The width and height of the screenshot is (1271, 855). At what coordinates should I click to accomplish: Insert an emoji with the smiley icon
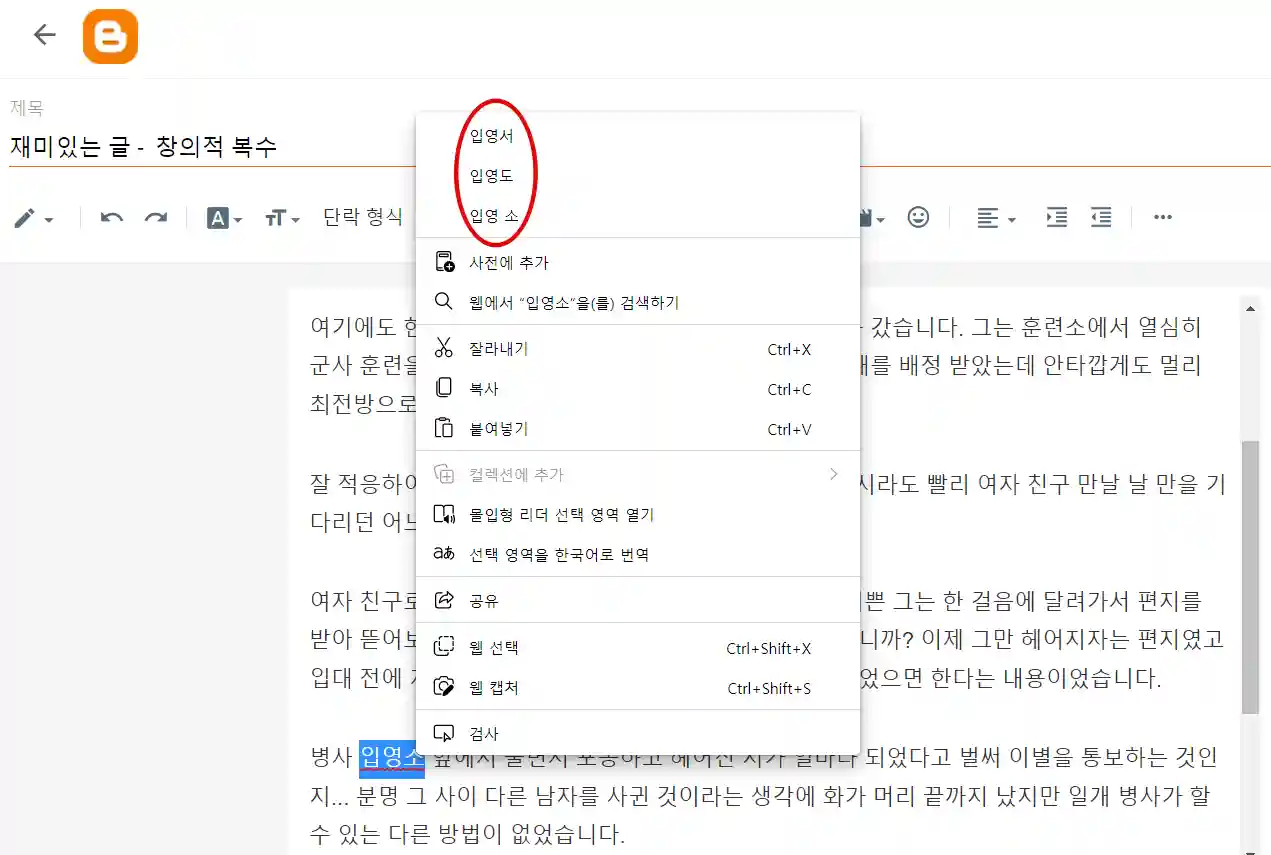point(918,217)
